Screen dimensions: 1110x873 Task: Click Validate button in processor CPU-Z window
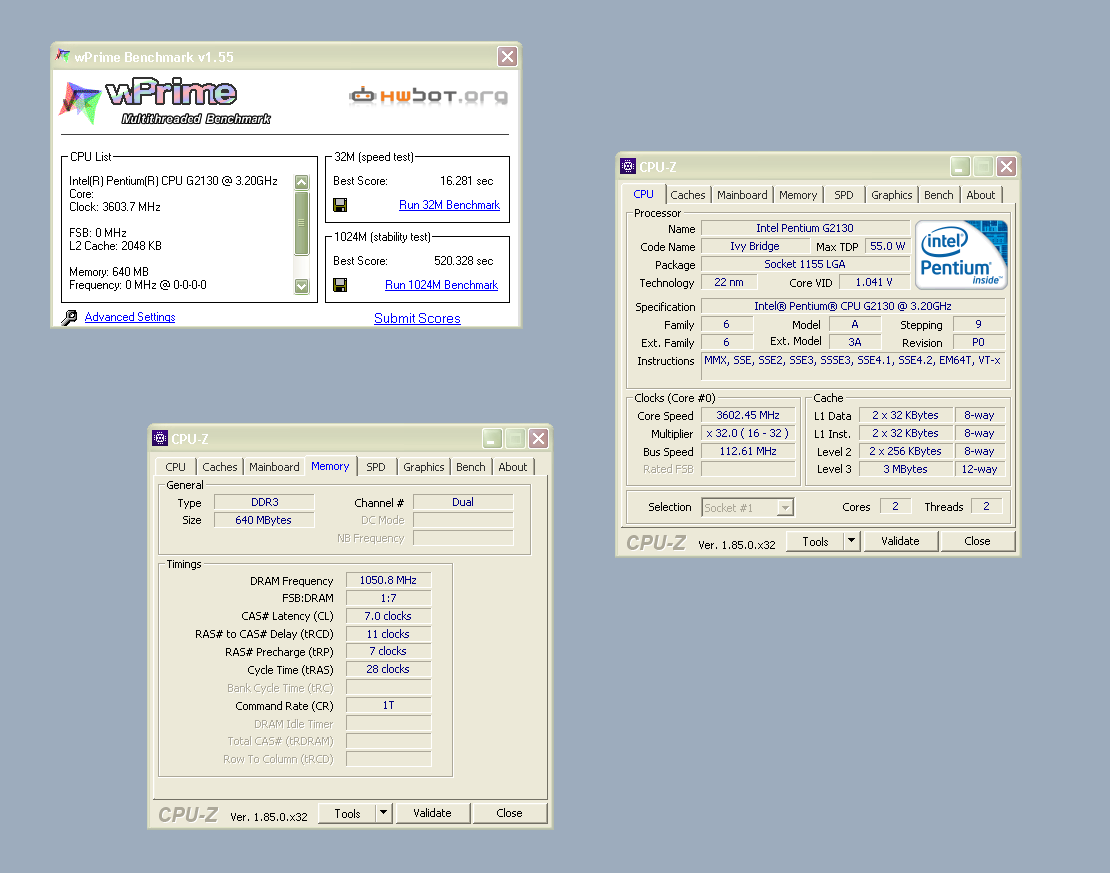[x=900, y=541]
